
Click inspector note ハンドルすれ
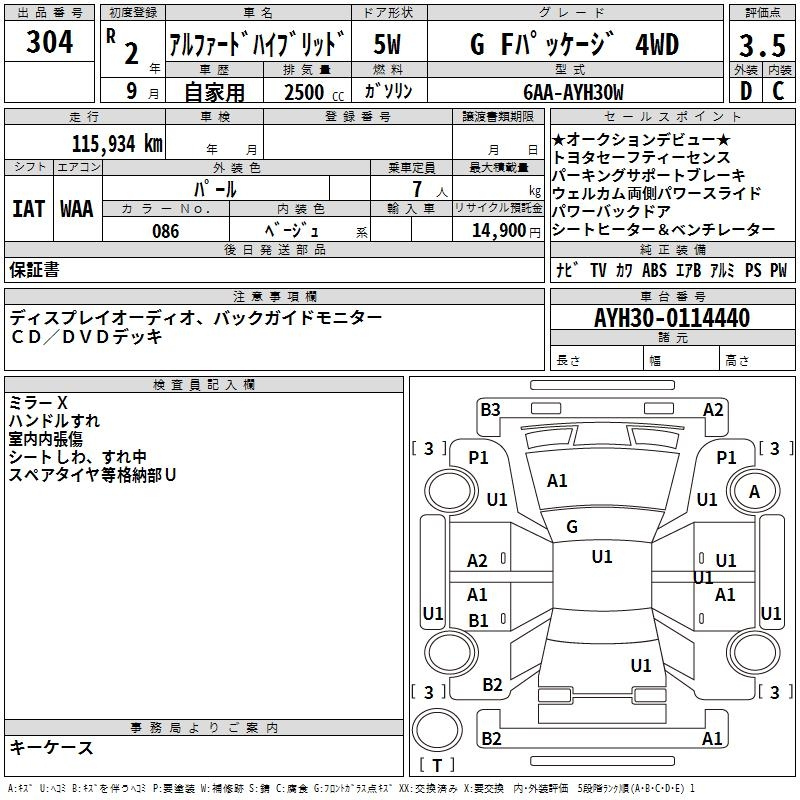point(54,420)
